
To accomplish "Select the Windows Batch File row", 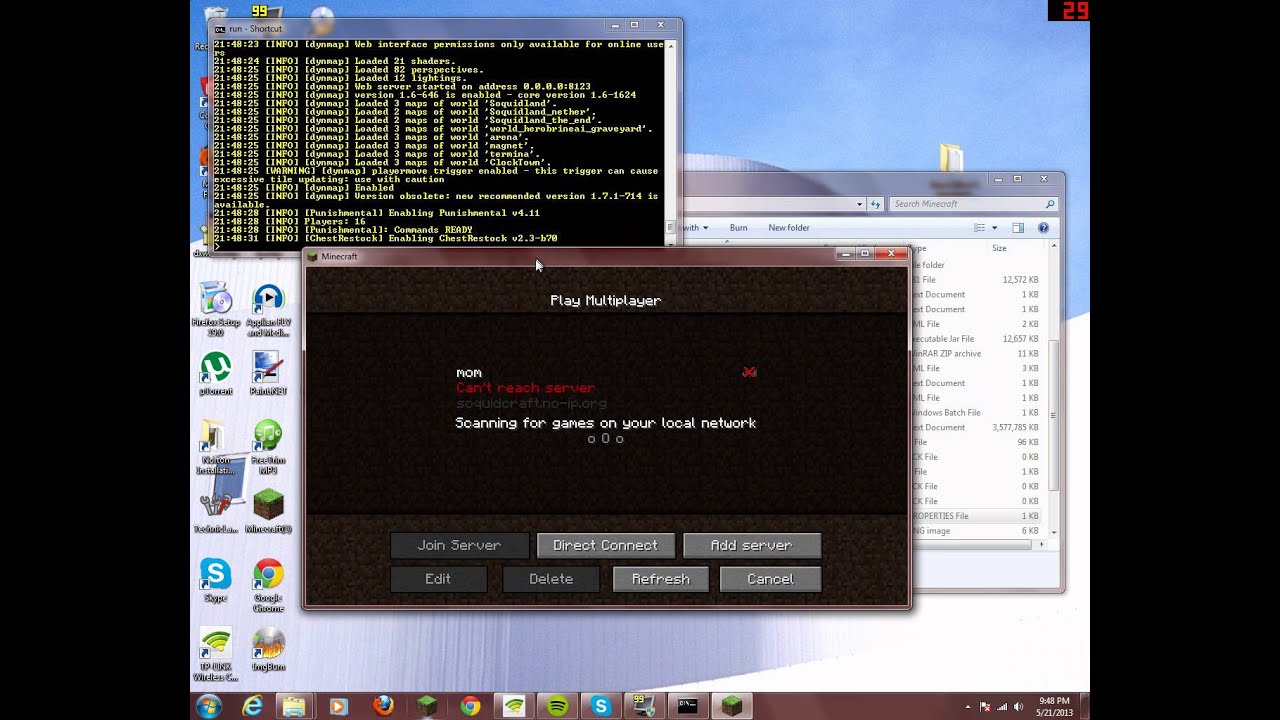I will (x=976, y=412).
